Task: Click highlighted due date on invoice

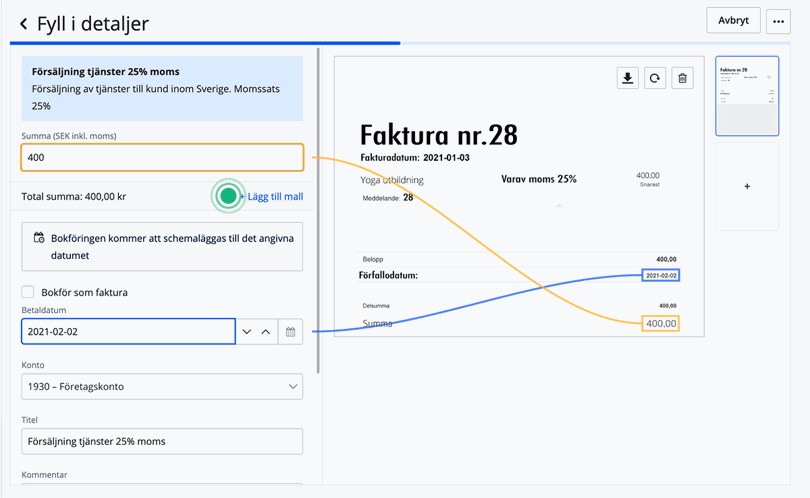Action: (x=661, y=275)
